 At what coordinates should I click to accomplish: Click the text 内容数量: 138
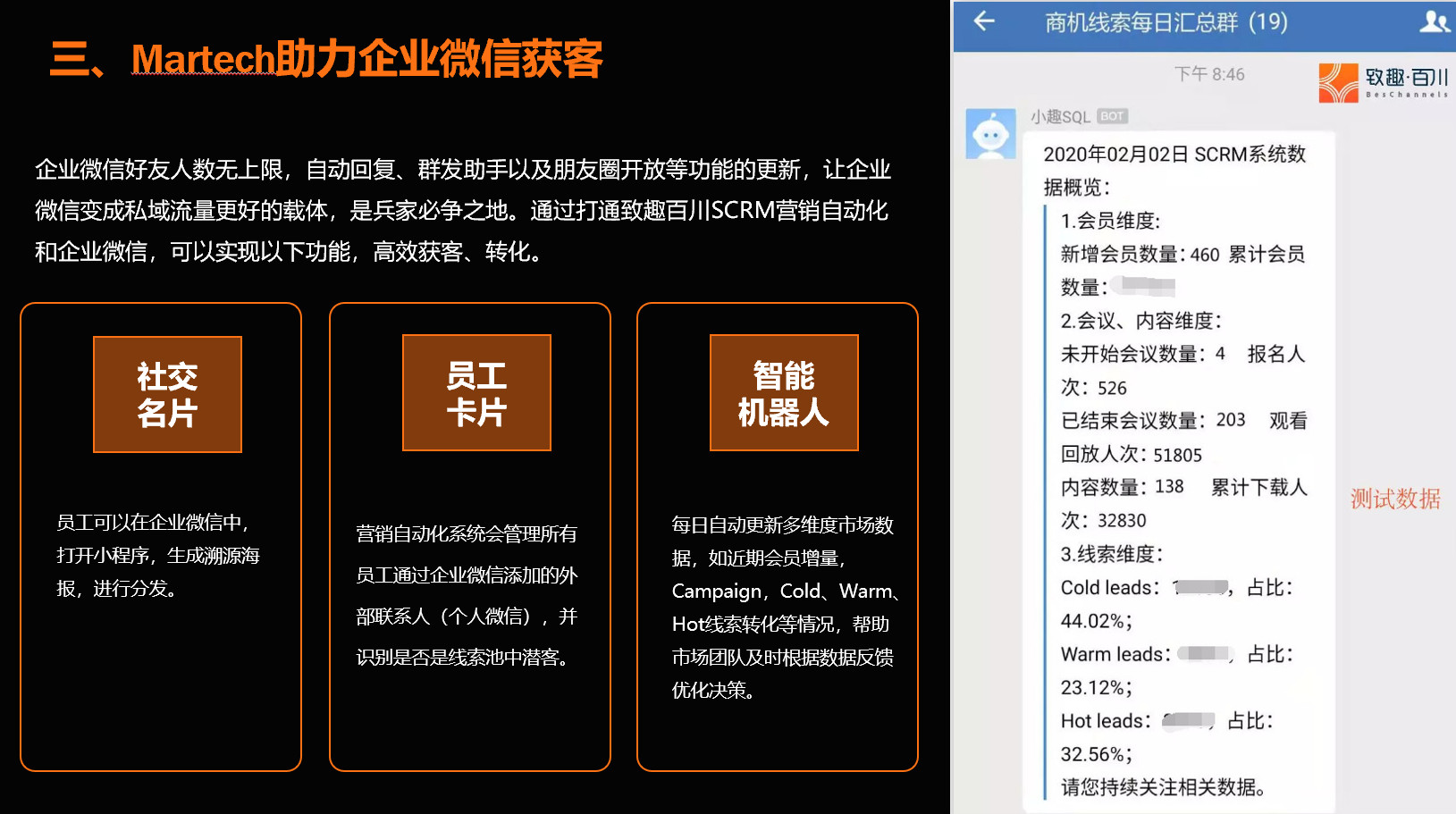click(x=1122, y=487)
